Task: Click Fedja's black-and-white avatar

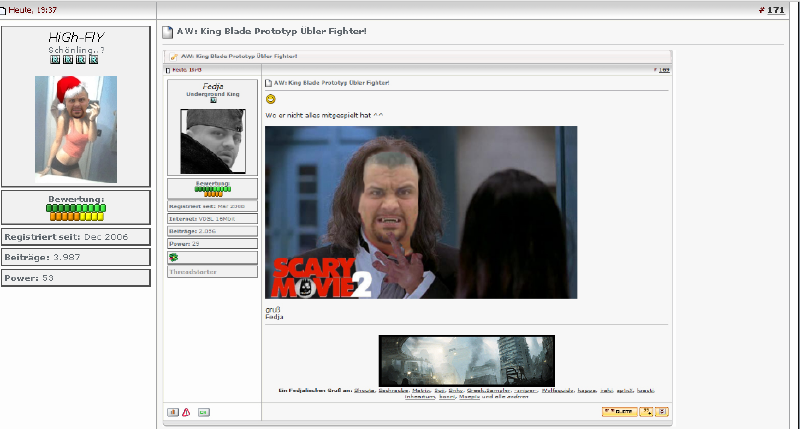Action: pos(213,141)
